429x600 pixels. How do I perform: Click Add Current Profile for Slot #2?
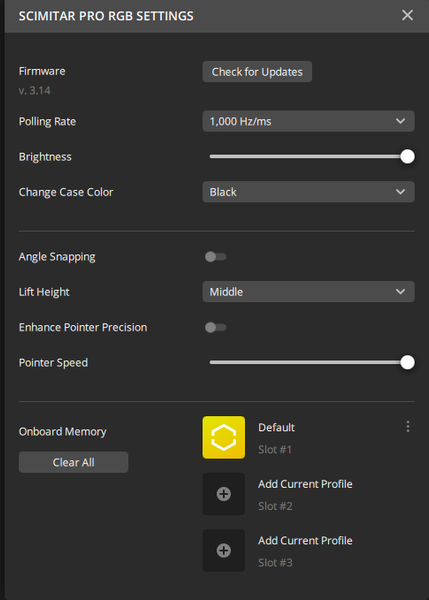click(x=305, y=484)
